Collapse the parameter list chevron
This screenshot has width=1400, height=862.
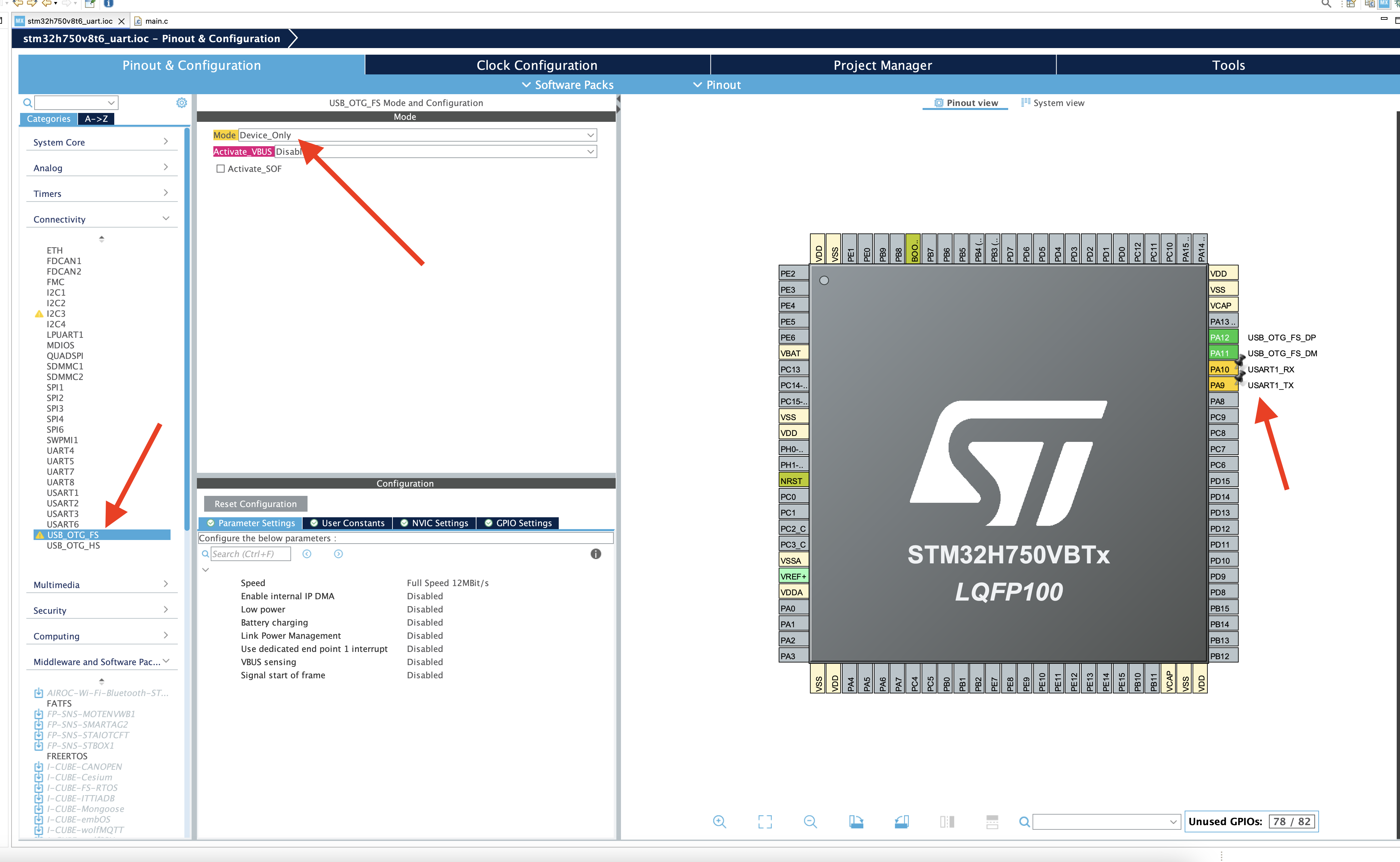click(206, 570)
